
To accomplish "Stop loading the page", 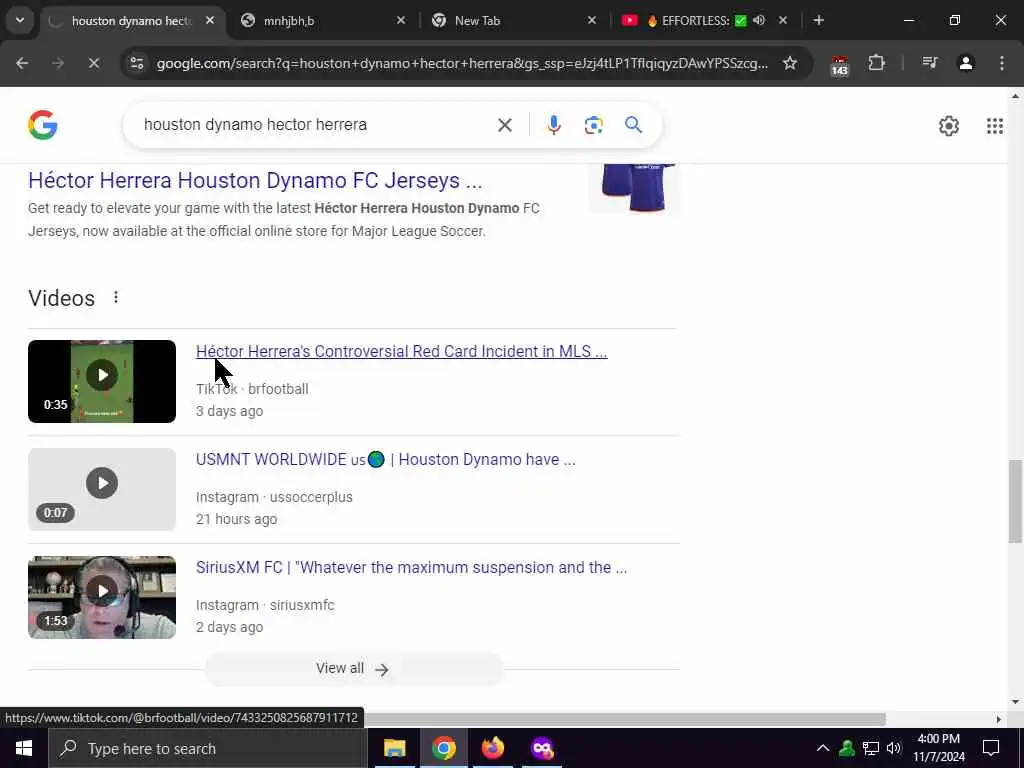I will pos(93,63).
